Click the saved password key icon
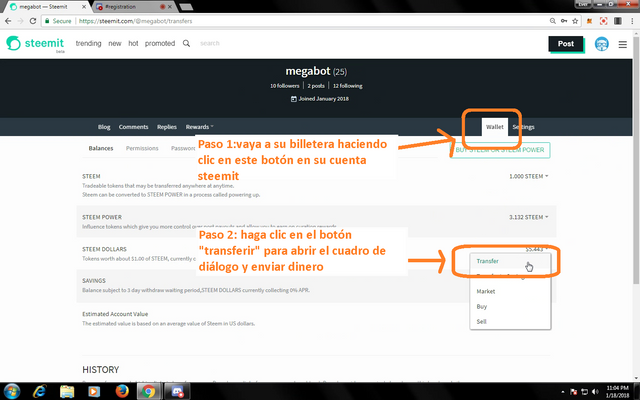The image size is (640, 400). tap(564, 21)
